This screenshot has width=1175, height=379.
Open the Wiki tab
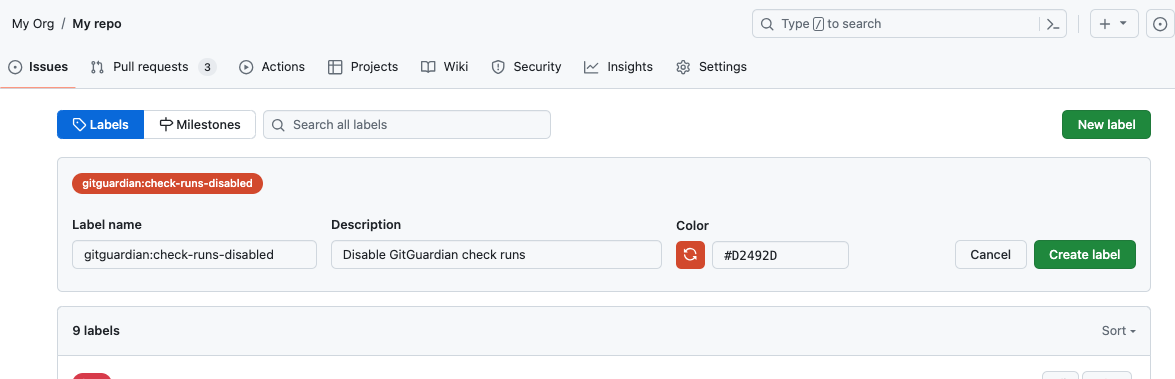point(445,67)
